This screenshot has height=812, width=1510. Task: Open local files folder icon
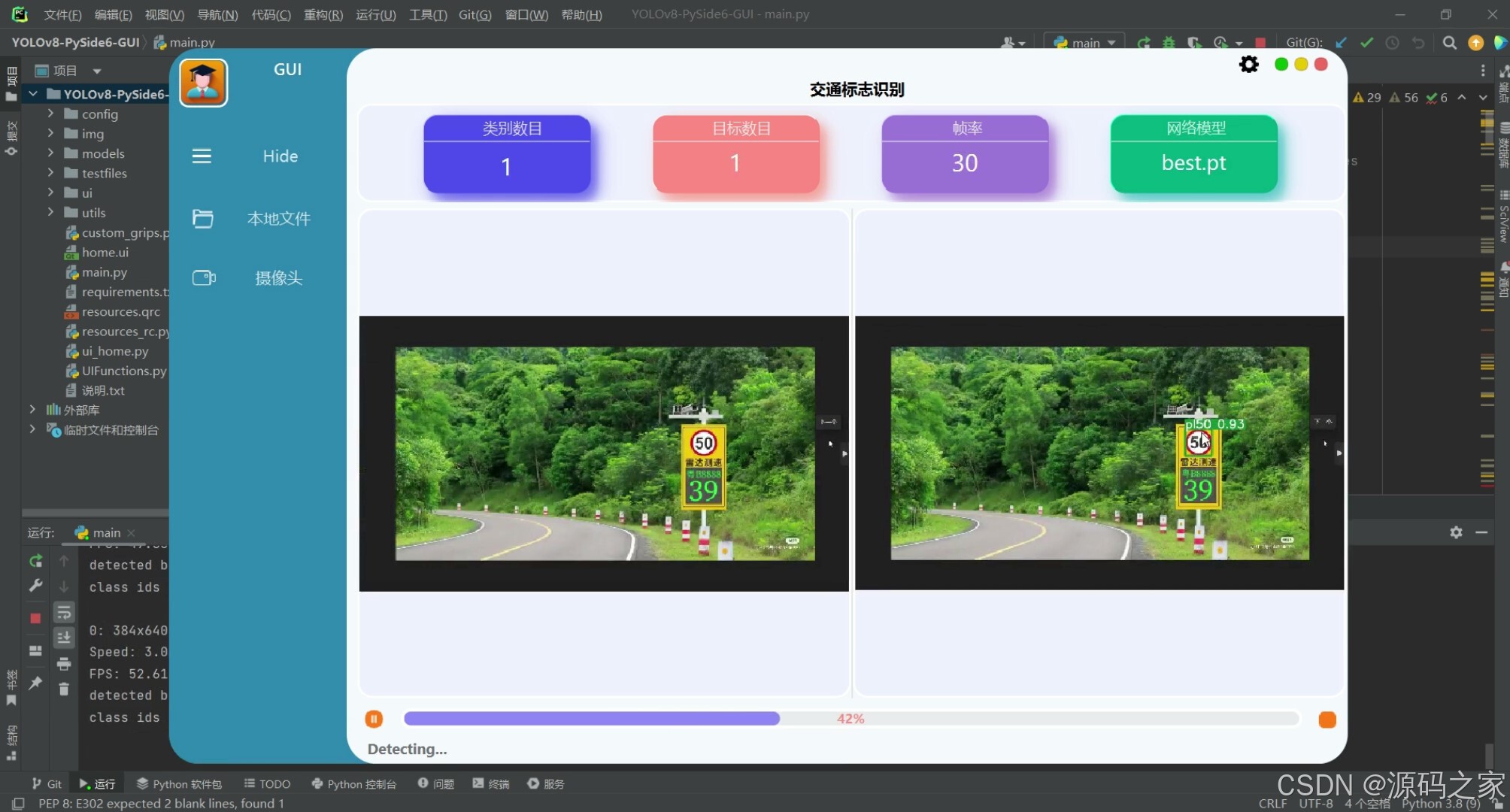(x=202, y=219)
